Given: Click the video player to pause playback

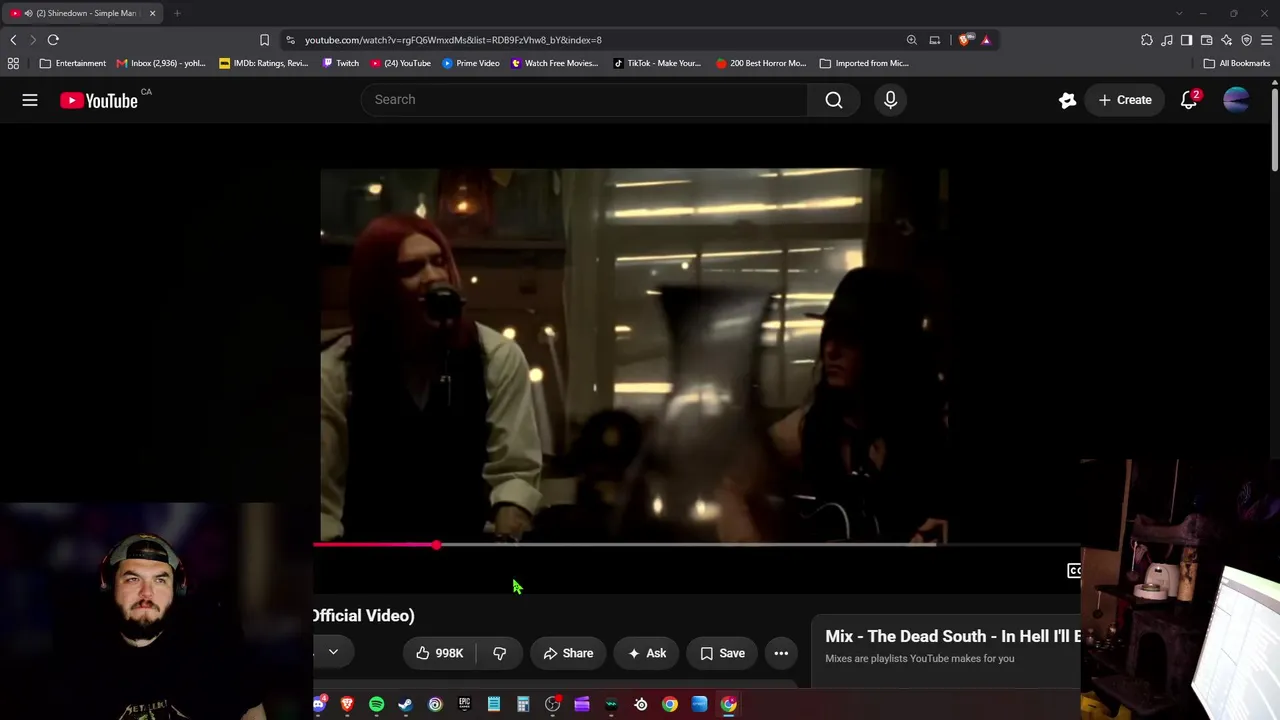Looking at the screenshot, I should click(633, 355).
